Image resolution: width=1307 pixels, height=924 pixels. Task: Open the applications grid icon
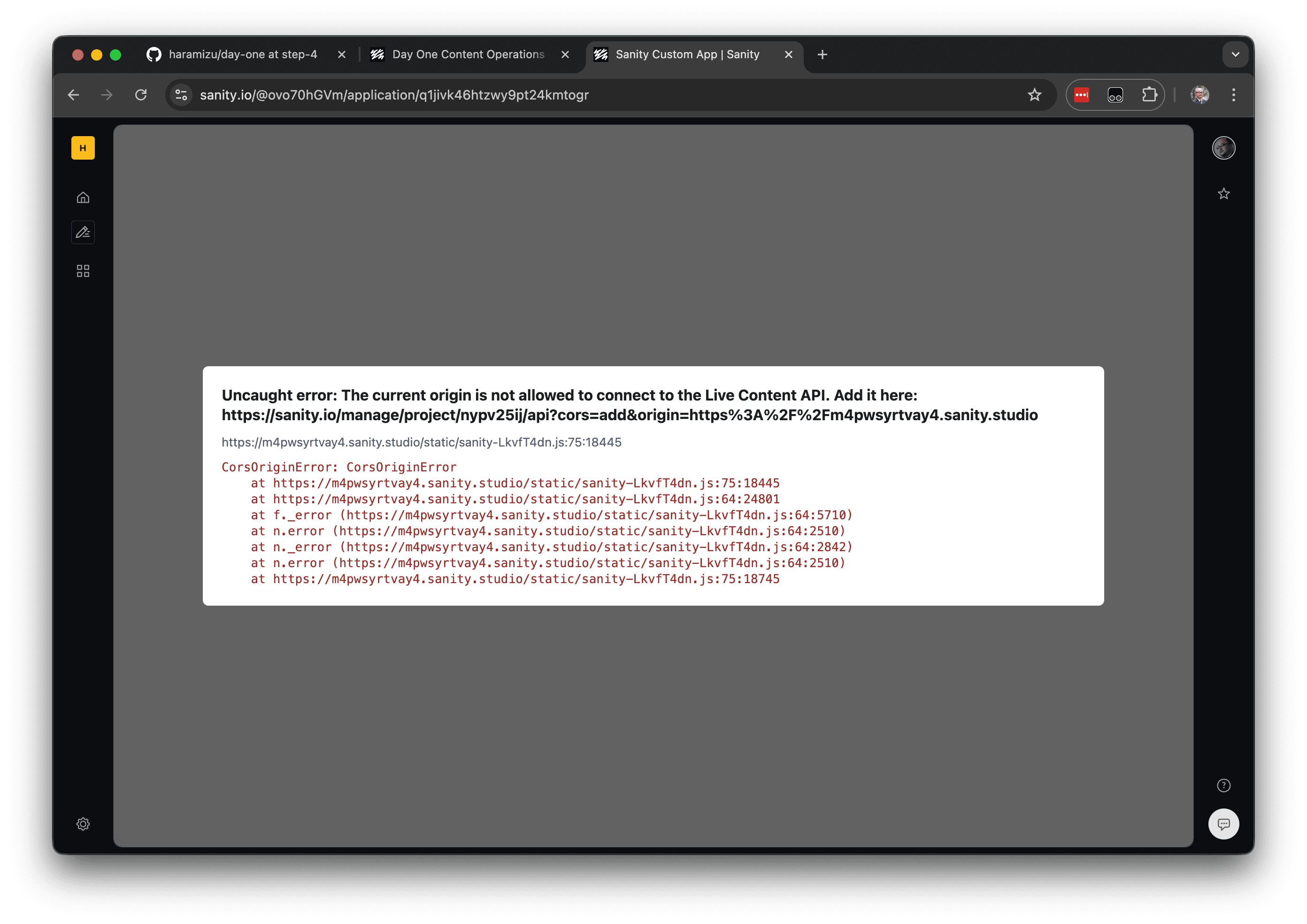tap(83, 271)
